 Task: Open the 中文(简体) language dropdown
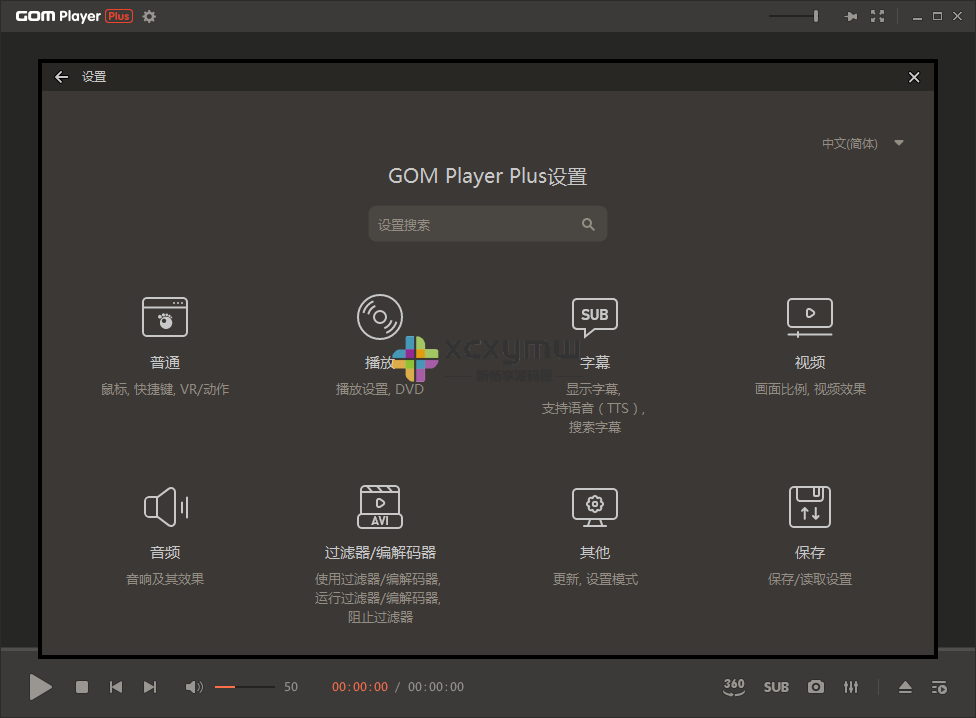click(860, 143)
